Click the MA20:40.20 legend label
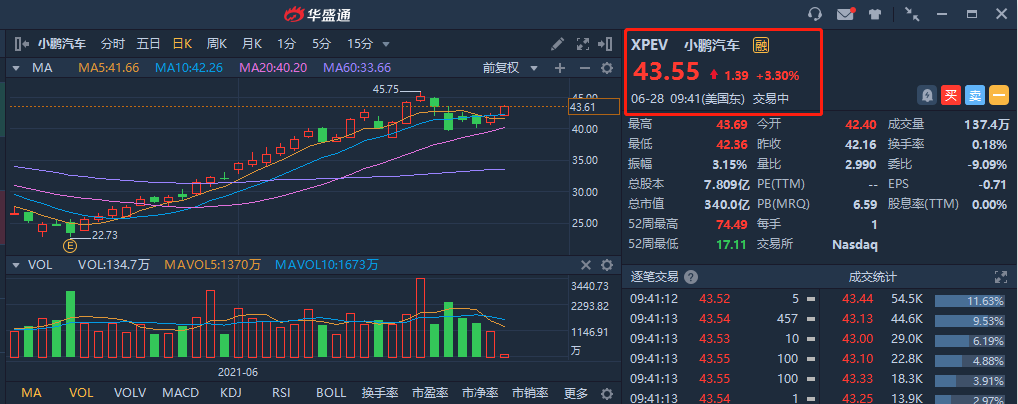Viewport: 1018px width, 404px height. [x=273, y=68]
